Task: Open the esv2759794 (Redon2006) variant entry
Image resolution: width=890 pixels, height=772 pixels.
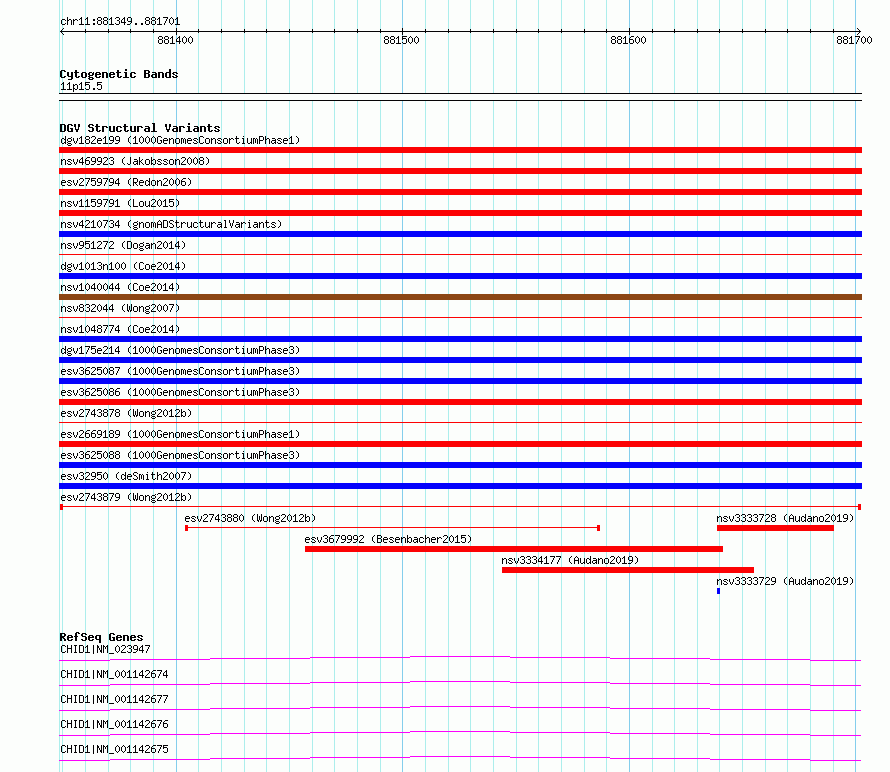Action: pyautogui.click(x=126, y=182)
